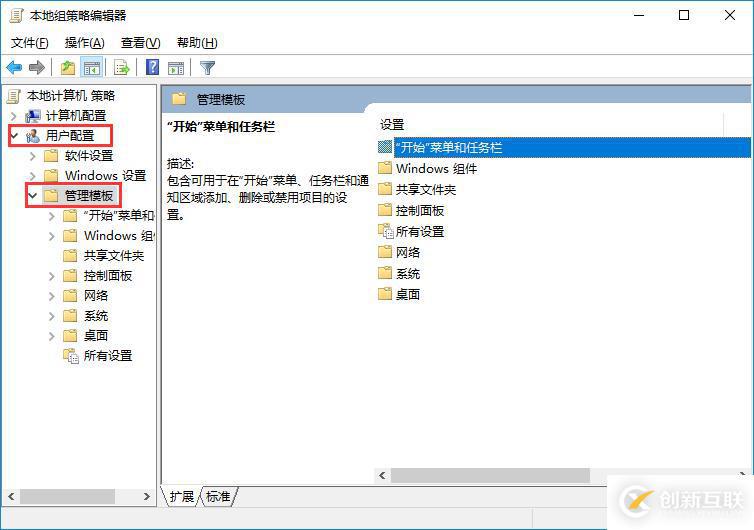Select 本地计算机 策略 root label
This screenshot has height=530, width=754.
[x=71, y=96]
